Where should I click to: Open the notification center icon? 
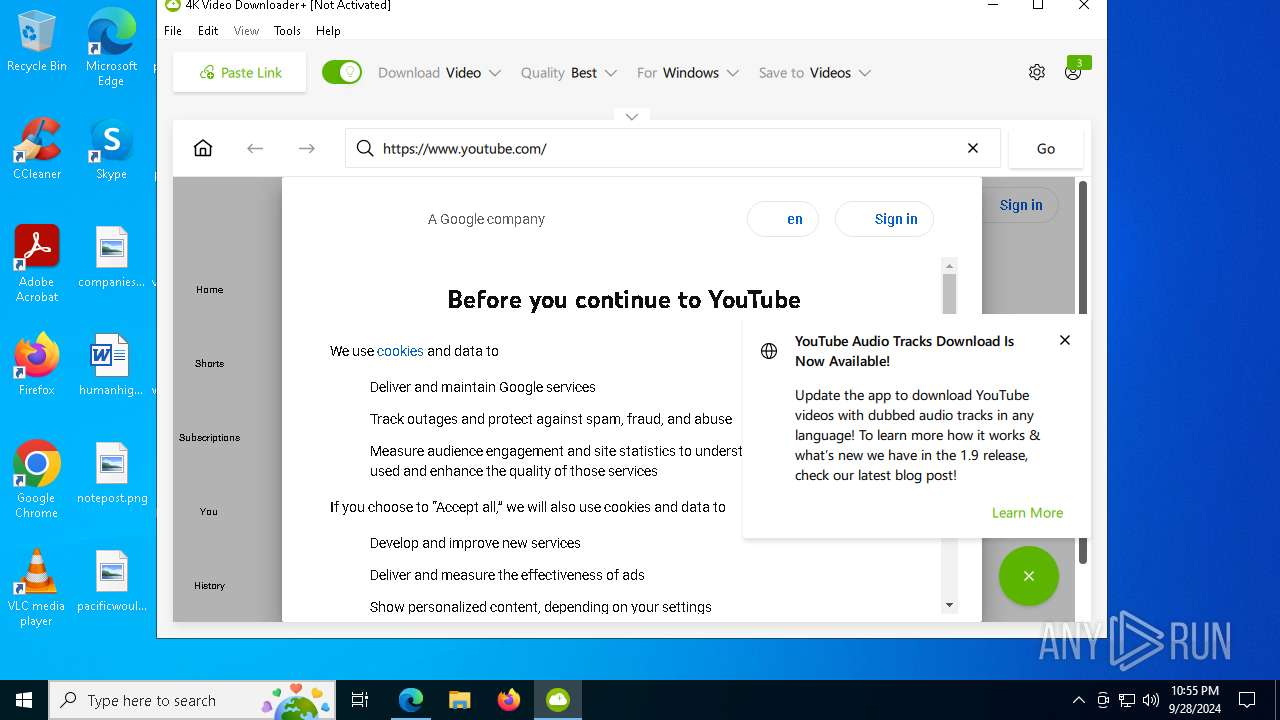(x=1247, y=700)
